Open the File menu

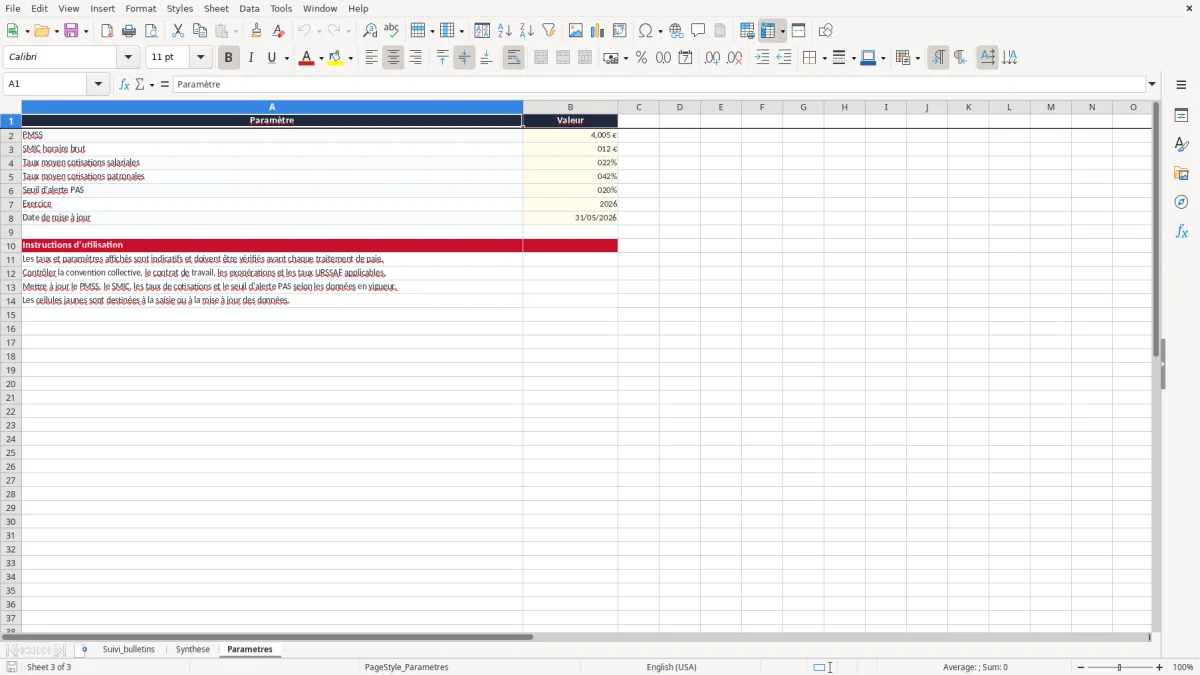13,8
